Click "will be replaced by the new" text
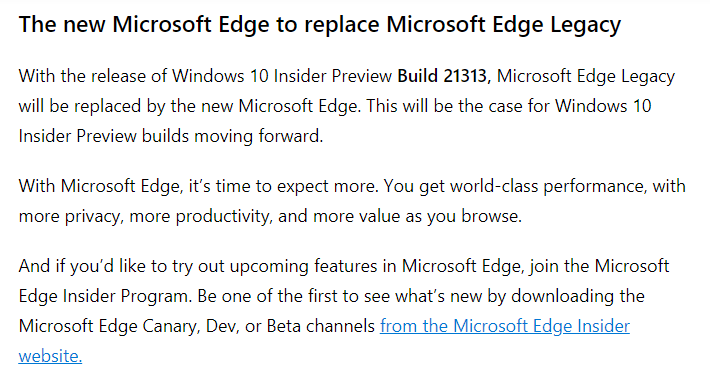The width and height of the screenshot is (710, 387). point(126,106)
